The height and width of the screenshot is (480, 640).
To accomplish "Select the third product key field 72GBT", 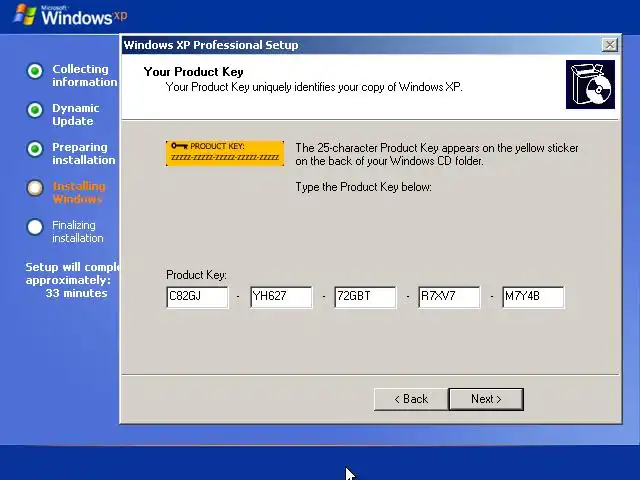I will pos(365,297).
